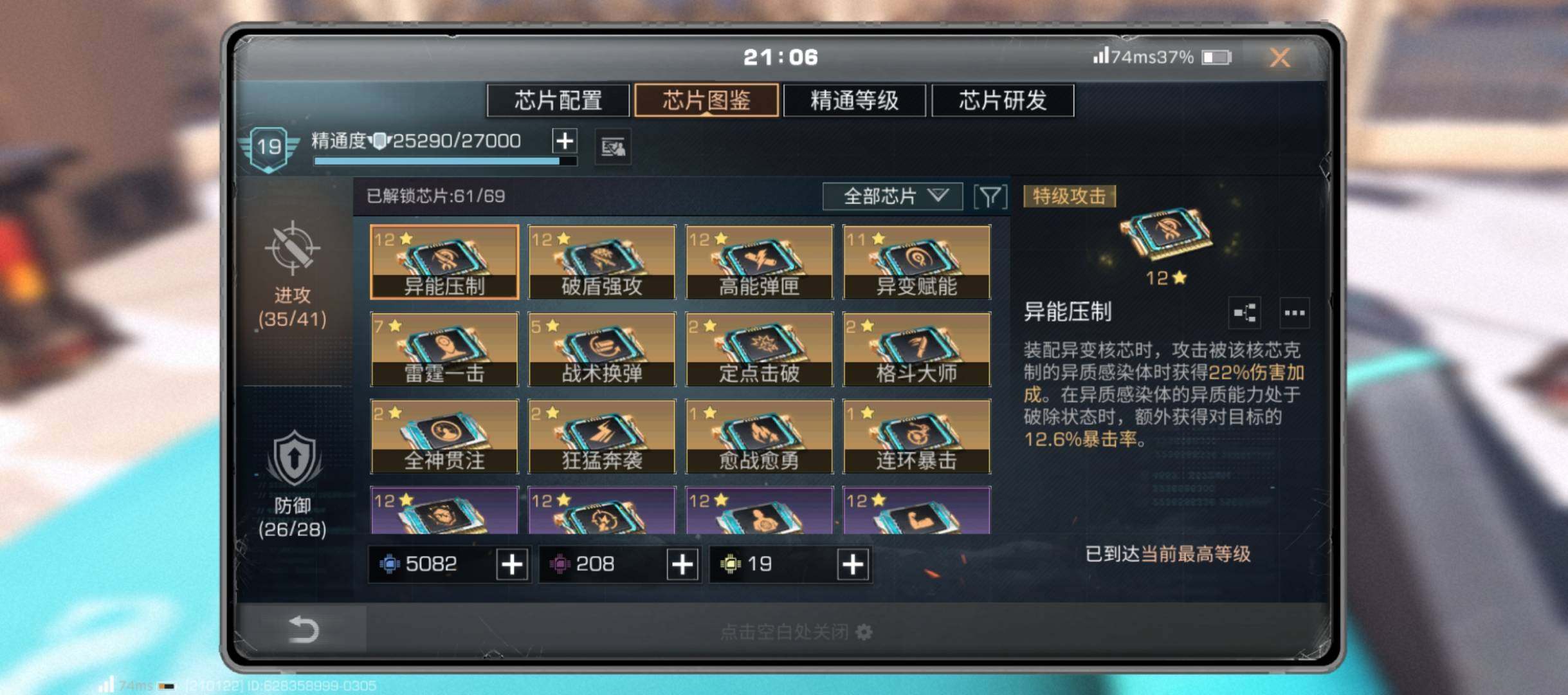This screenshot has height=695, width=1568.
Task: Click the level 19 mastery badge
Action: tap(269, 148)
